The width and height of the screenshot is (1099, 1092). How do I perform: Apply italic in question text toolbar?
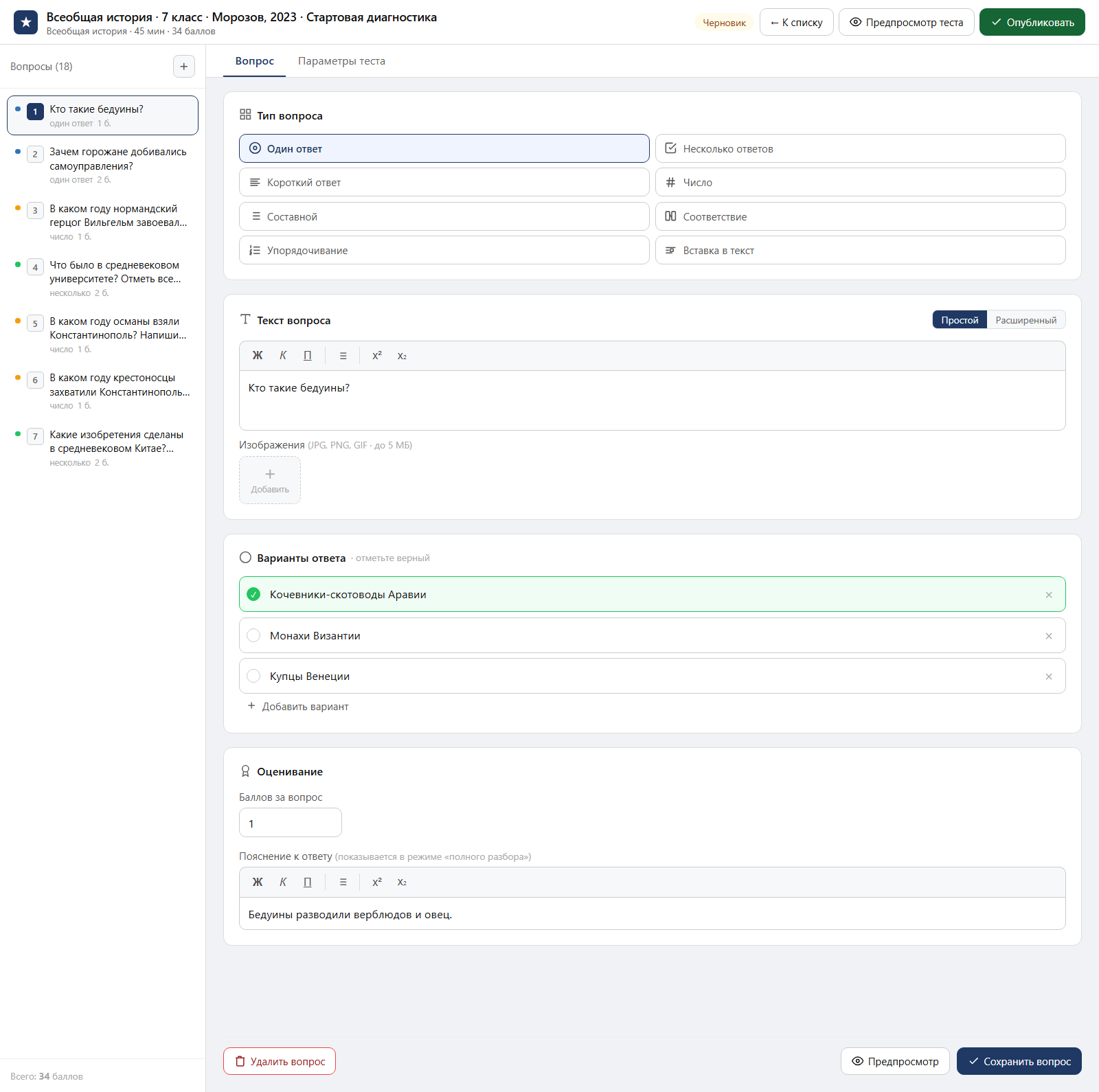pyautogui.click(x=283, y=356)
